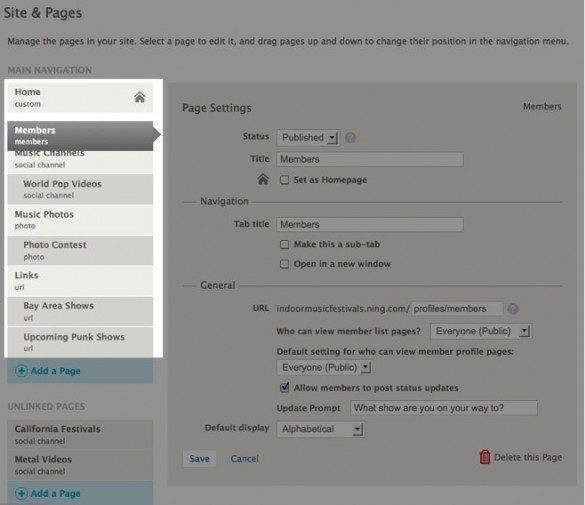Click plus icon under Main Navigation list

pos(21,371)
